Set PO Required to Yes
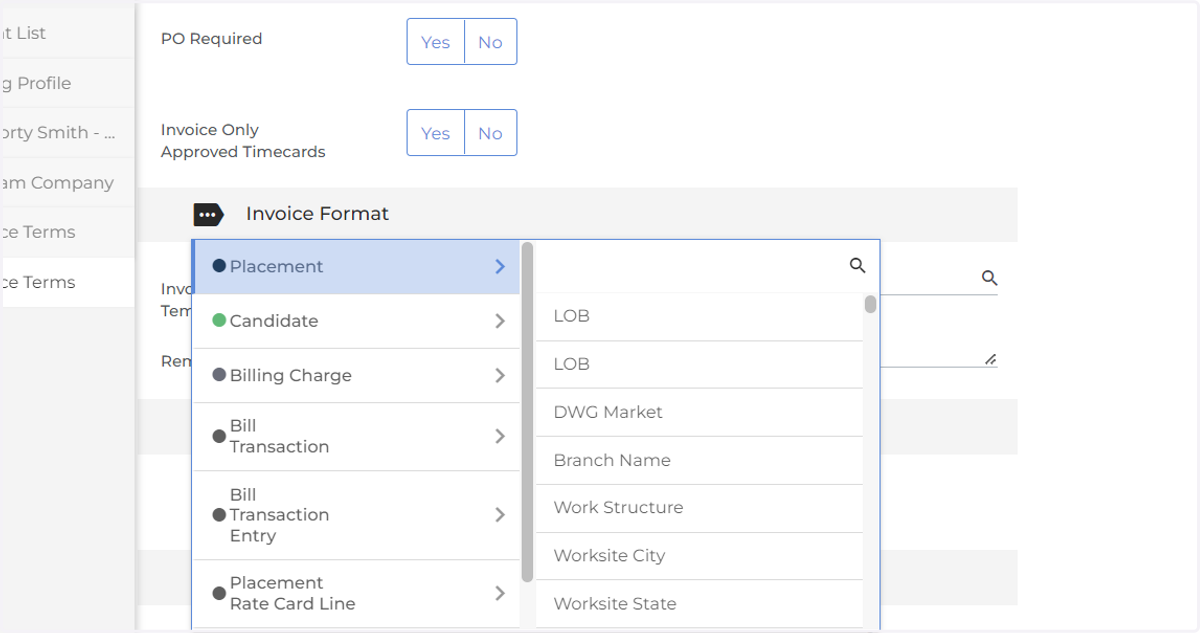Image resolution: width=1200 pixels, height=633 pixels. click(x=436, y=42)
